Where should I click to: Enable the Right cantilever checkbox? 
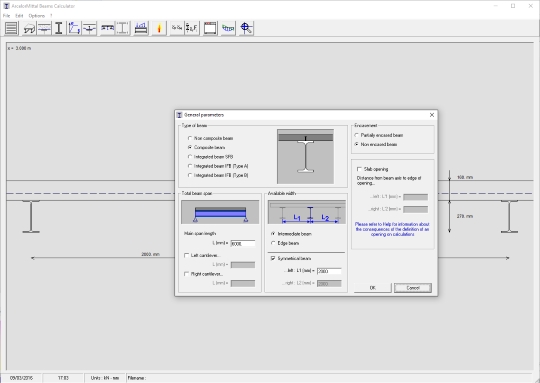(x=204, y=274)
